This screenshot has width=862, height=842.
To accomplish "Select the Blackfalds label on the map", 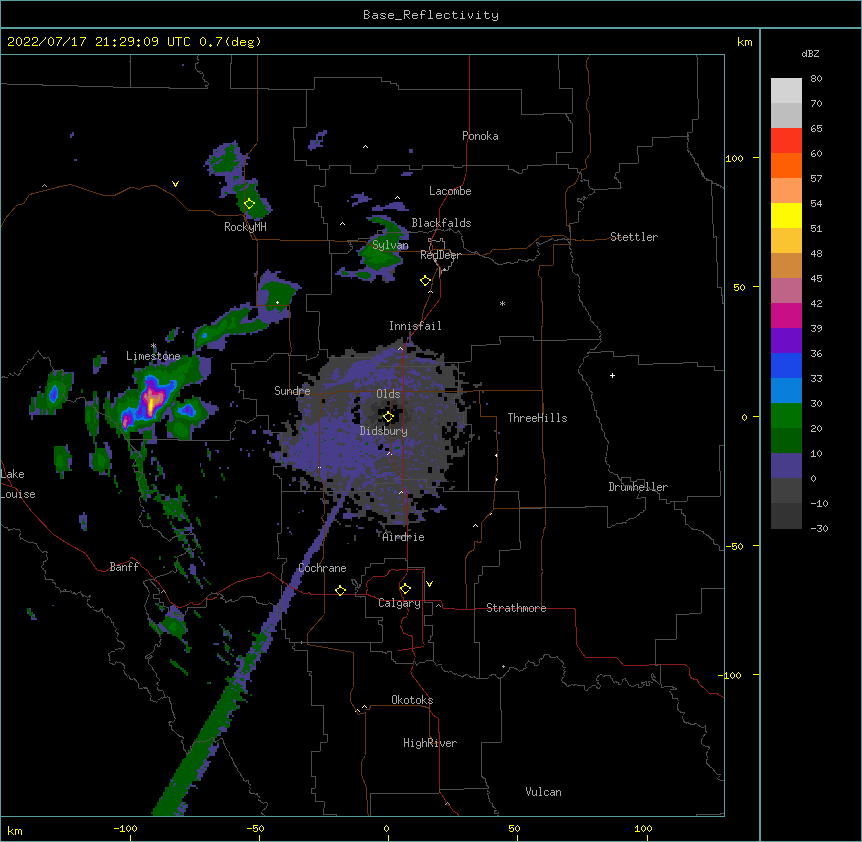I will coord(441,223).
